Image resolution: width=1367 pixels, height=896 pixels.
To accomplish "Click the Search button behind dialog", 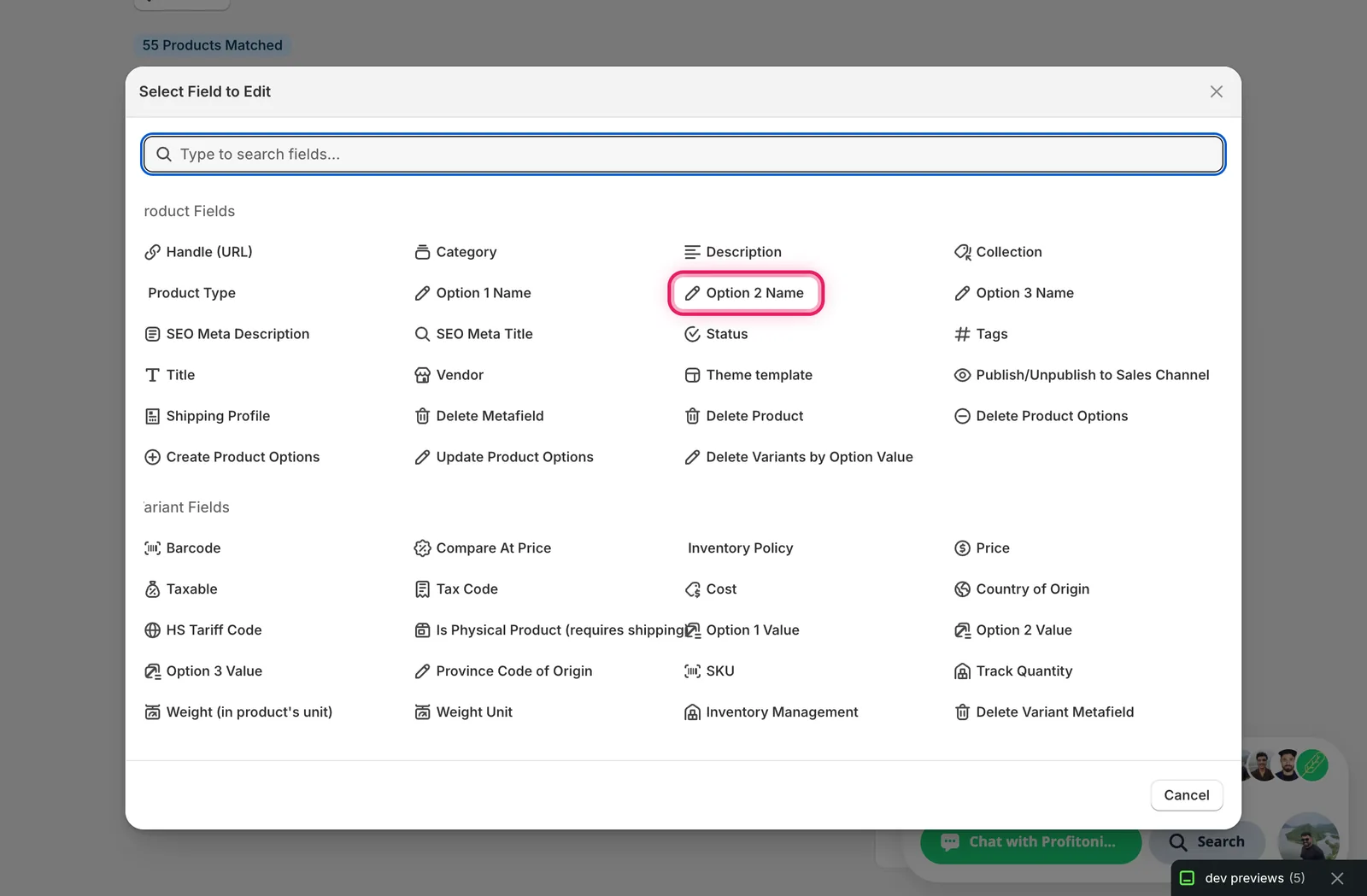I will (1207, 842).
